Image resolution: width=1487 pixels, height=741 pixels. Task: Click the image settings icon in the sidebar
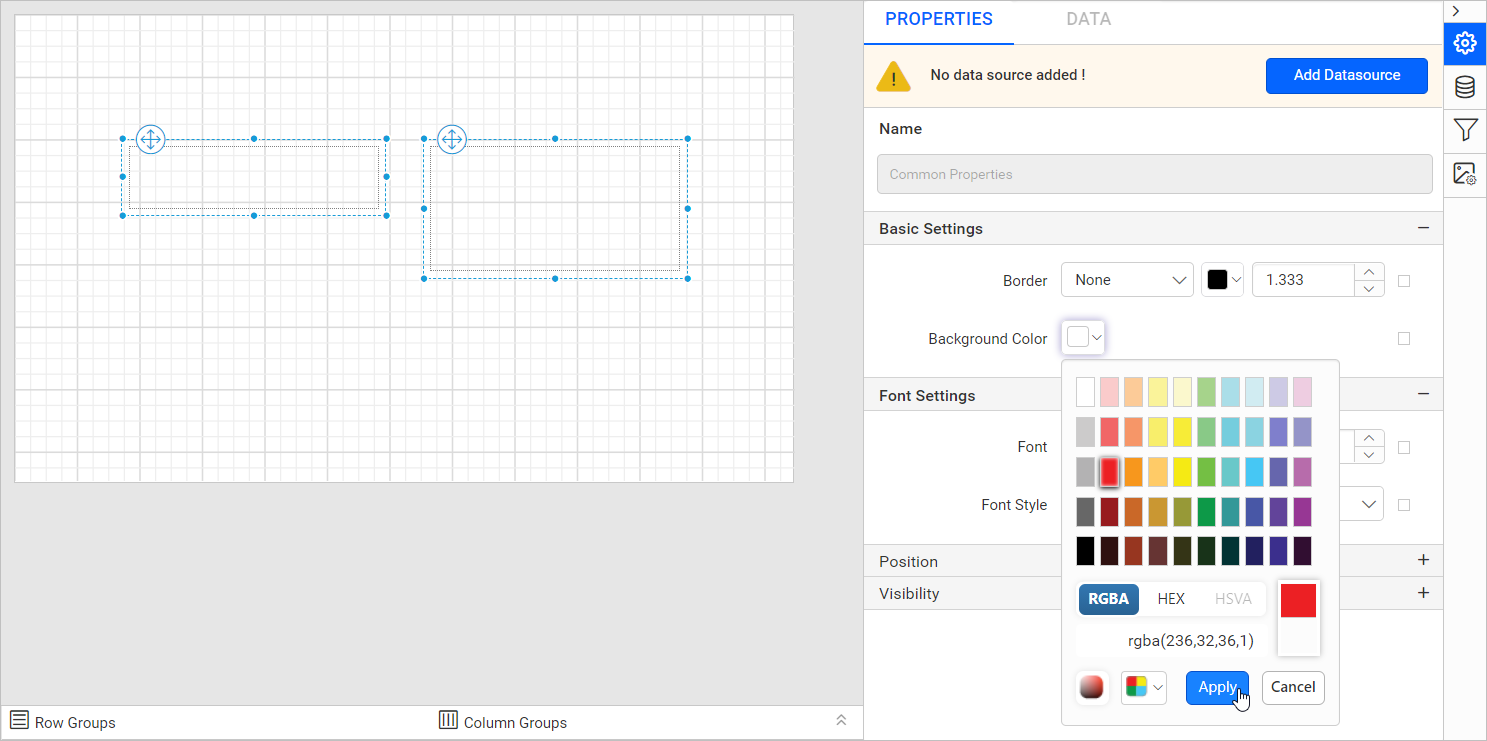(x=1464, y=173)
